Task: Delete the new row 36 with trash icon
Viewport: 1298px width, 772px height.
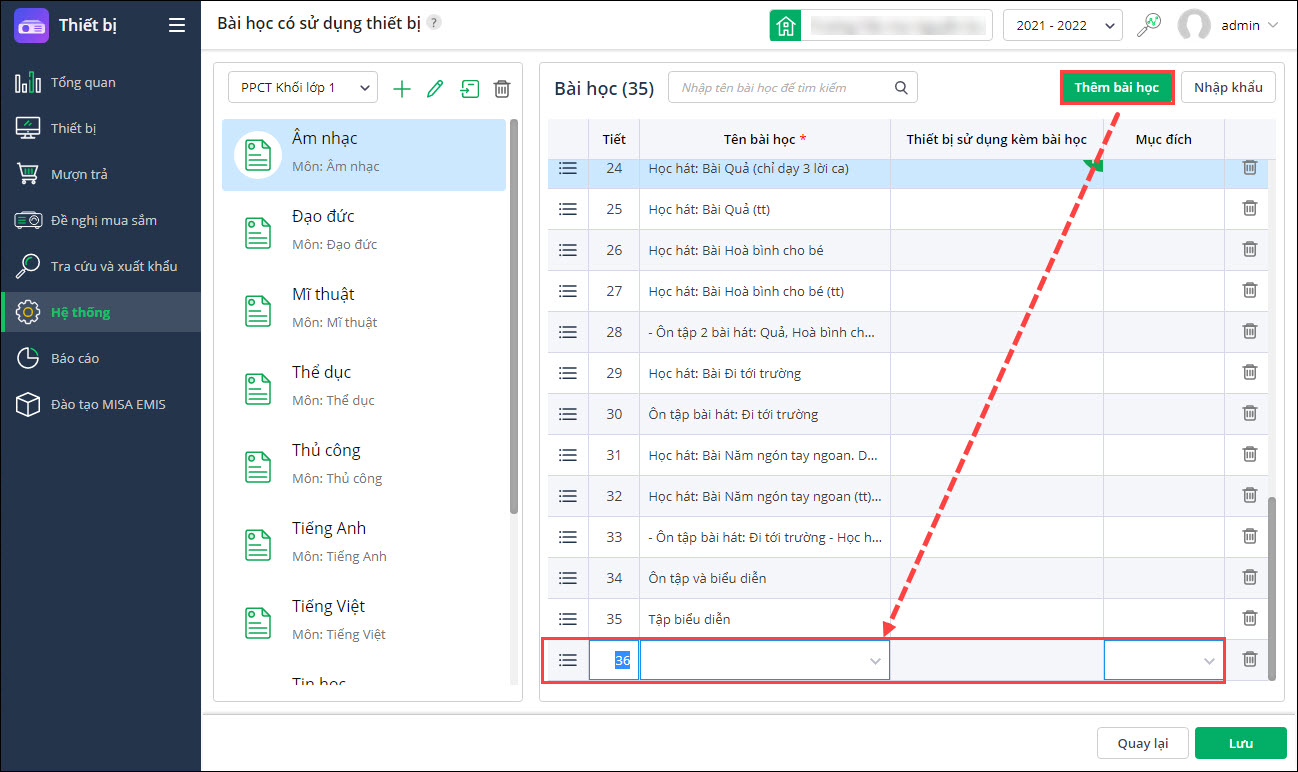Action: 1249,659
